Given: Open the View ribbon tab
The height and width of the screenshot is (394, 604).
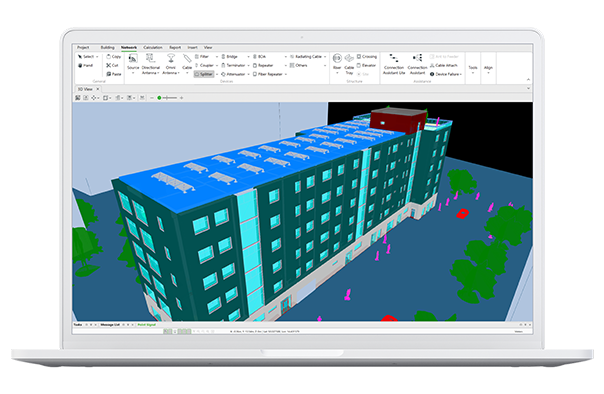Looking at the screenshot, I should pyautogui.click(x=208, y=47).
